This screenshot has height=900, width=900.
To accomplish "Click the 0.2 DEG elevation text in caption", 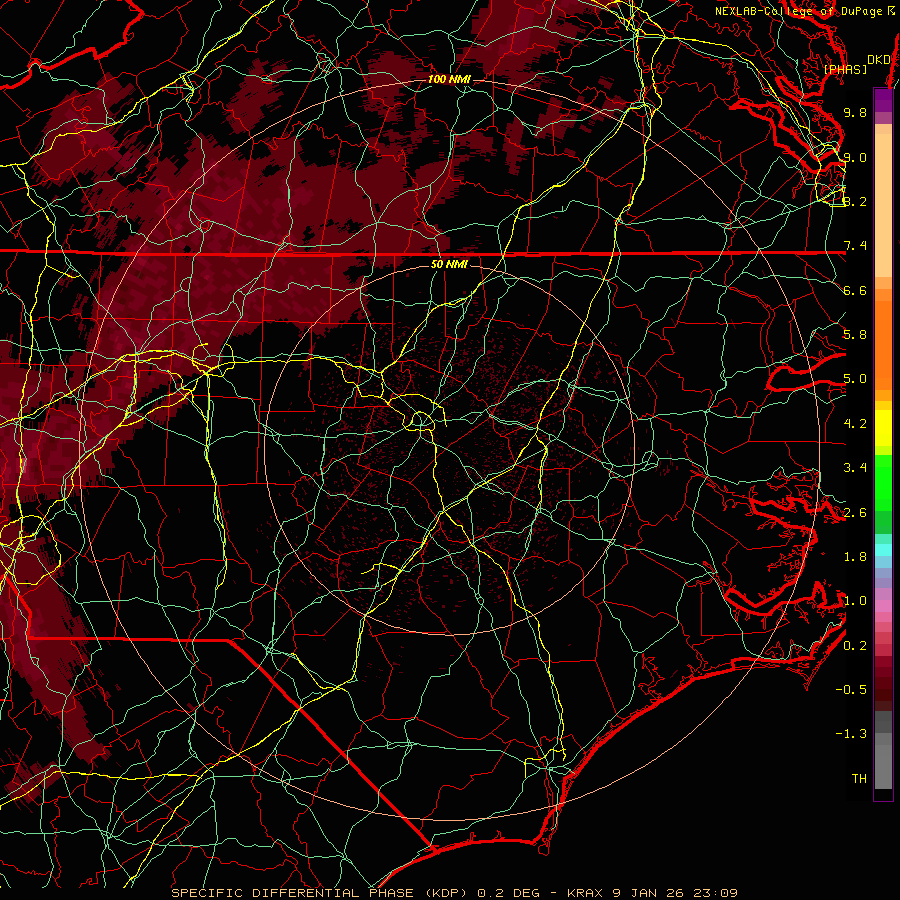I will pyautogui.click(x=507, y=893).
